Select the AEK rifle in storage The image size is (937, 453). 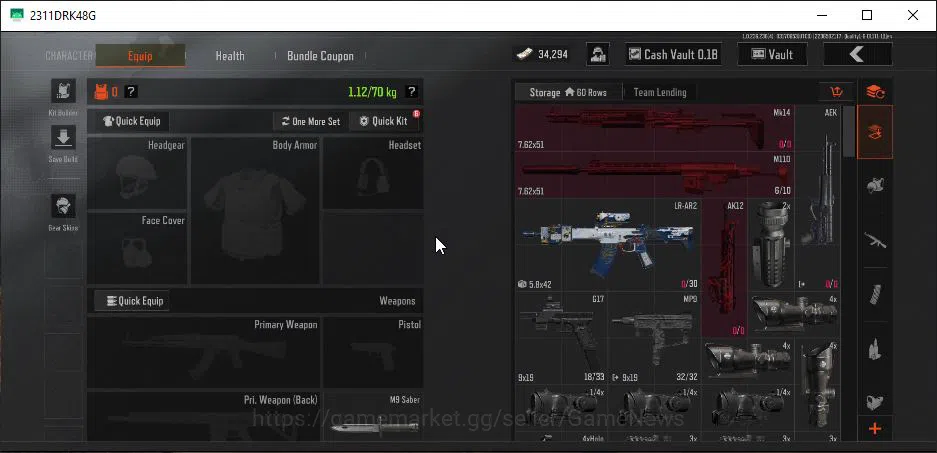click(818, 198)
